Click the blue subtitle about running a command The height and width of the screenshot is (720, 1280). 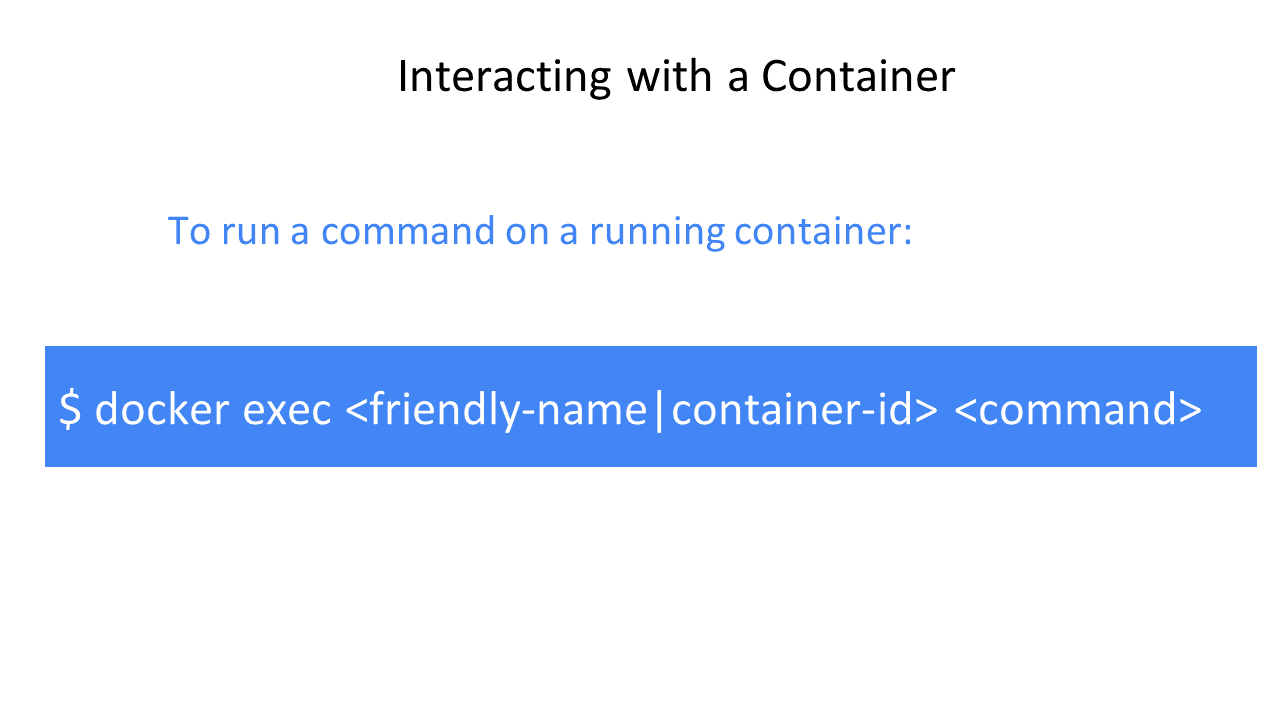tap(540, 231)
